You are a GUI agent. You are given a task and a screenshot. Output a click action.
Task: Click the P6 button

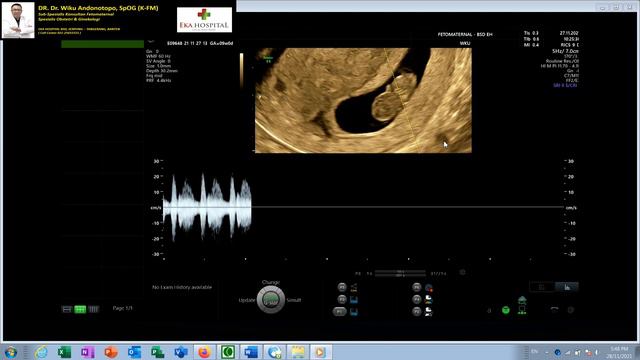416,311
